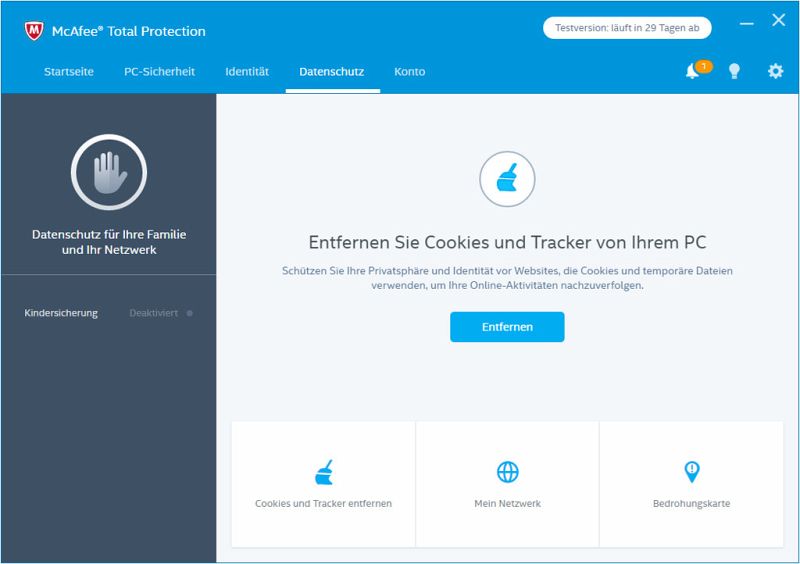Image resolution: width=800 pixels, height=564 pixels.
Task: Click the Testversion läuft in 29 Tagen ab pill
Action: (x=627, y=28)
